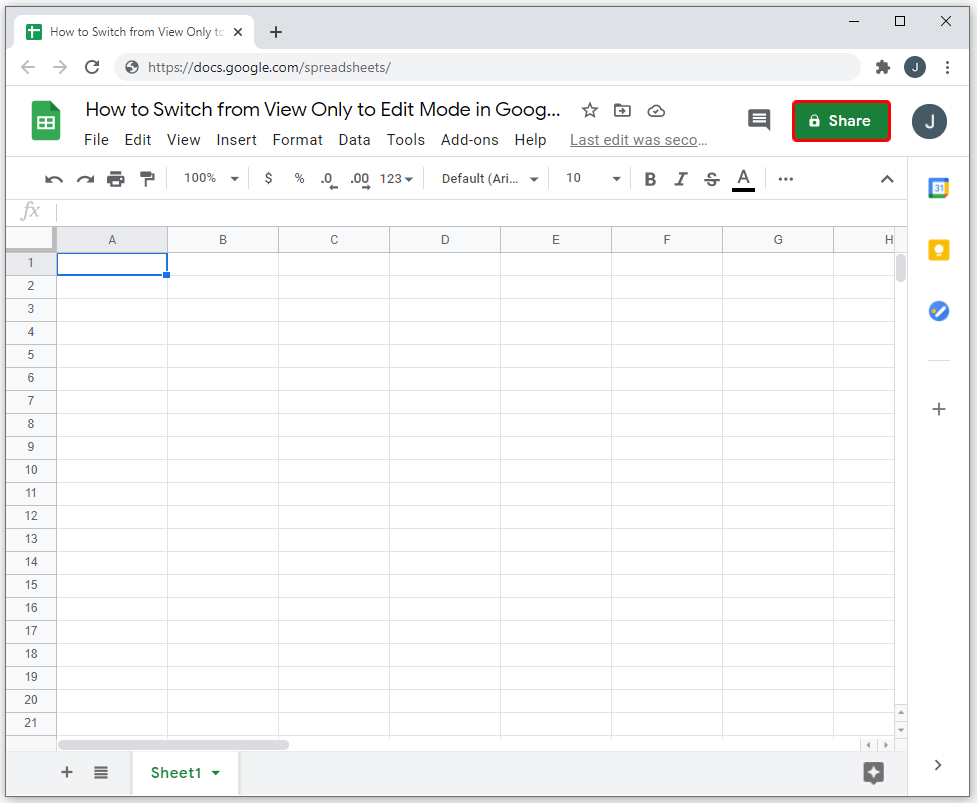Open Google Calendar side panel

pyautogui.click(x=938, y=188)
